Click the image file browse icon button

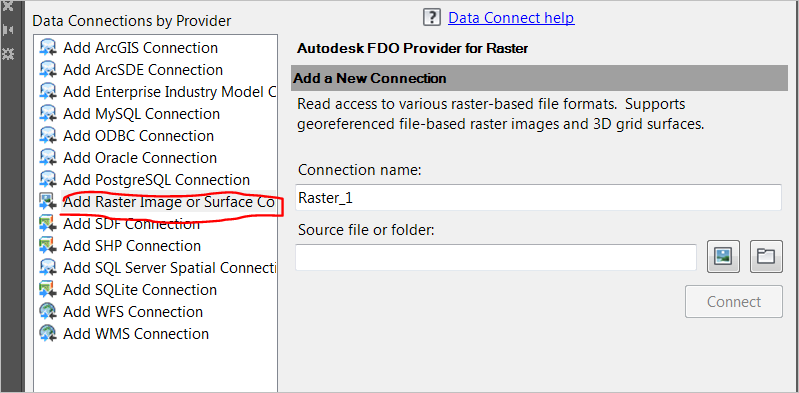(x=723, y=256)
